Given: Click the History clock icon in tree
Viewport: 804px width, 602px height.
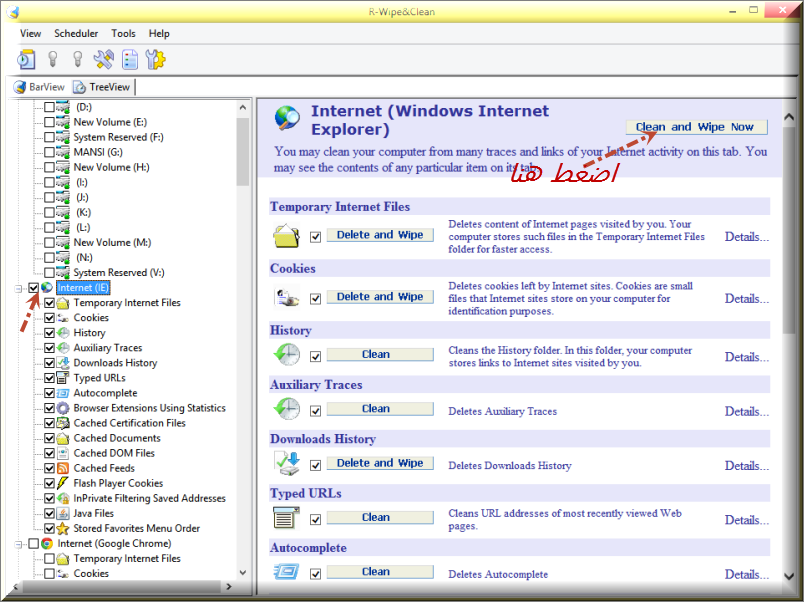Looking at the screenshot, I should [x=63, y=333].
